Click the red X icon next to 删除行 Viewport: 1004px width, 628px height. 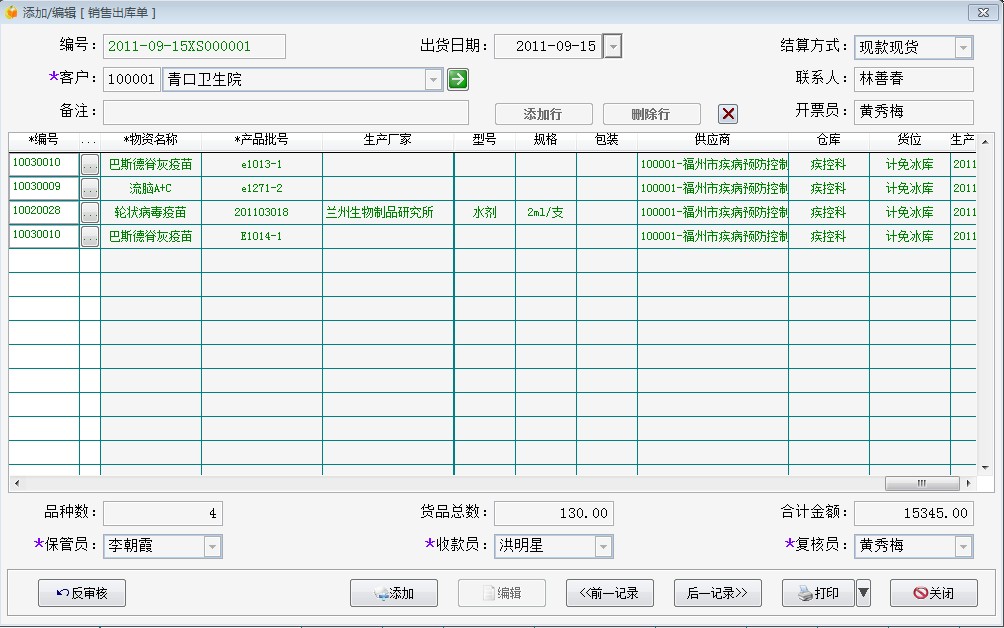click(x=728, y=114)
